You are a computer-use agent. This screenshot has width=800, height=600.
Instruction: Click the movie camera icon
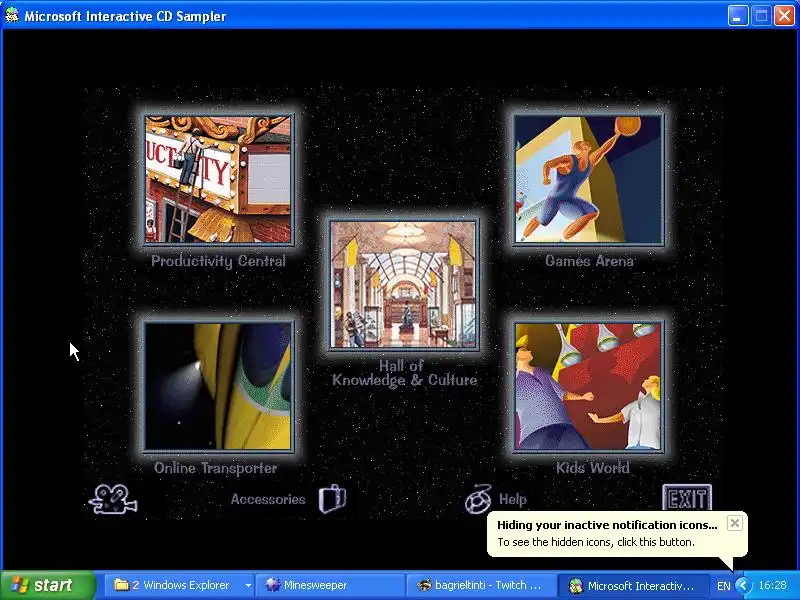[113, 499]
